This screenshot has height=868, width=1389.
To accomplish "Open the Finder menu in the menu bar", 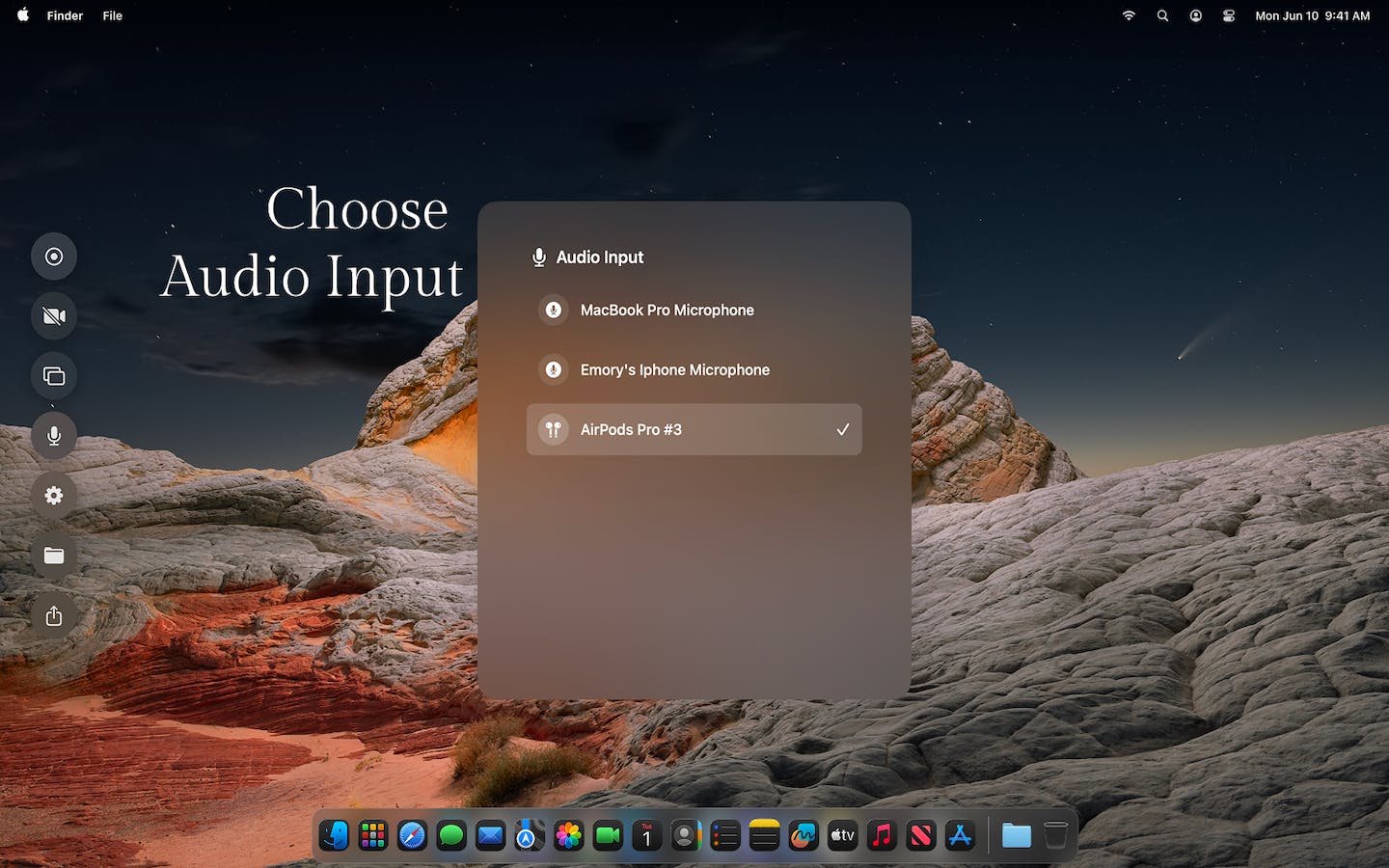I will [65, 15].
